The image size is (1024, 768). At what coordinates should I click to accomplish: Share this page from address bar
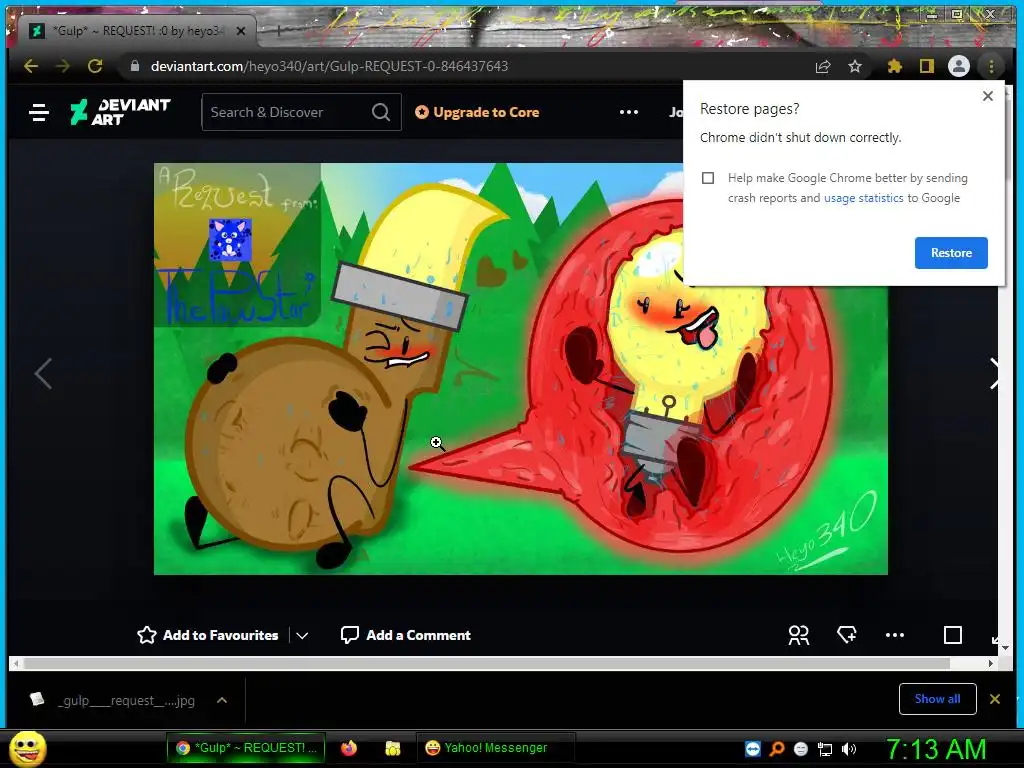coord(823,66)
